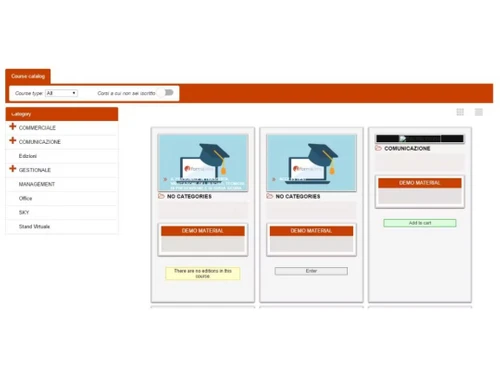
Task: Select the Course catalog tab
Action: [28, 76]
